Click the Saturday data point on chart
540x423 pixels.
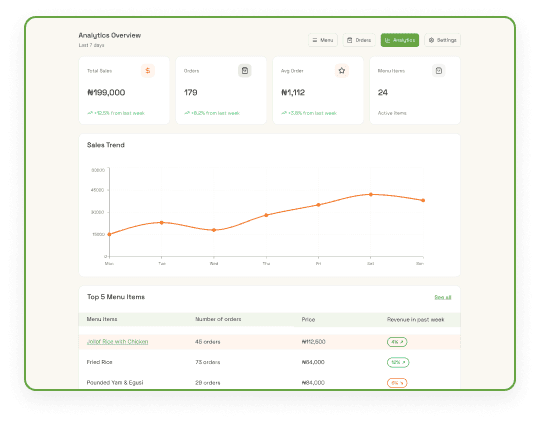coord(371,194)
